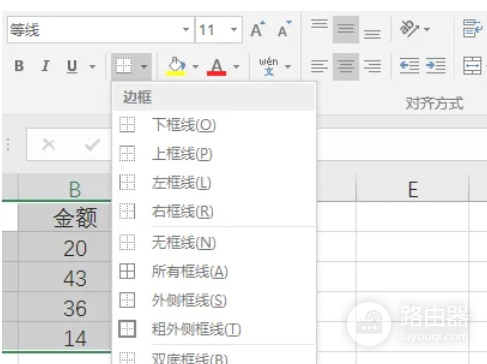Choose 上框线(P) top border
This screenshot has width=487, height=364.
tap(214, 154)
